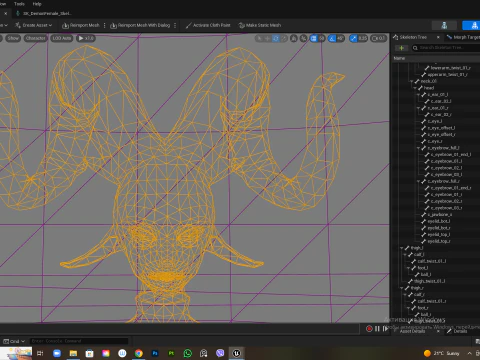Click the select mode arrow icon in viewport
This screenshot has width=480, height=360.
click(x=259, y=38)
